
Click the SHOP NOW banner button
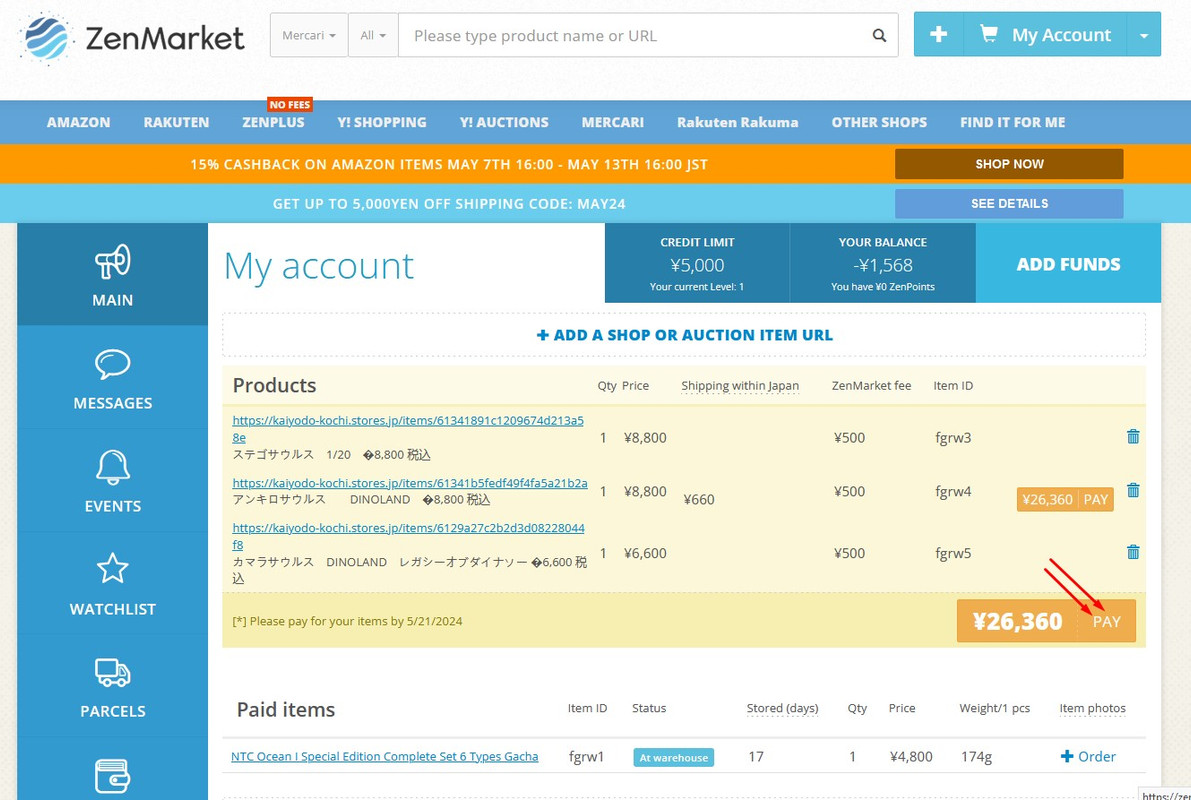point(1009,164)
